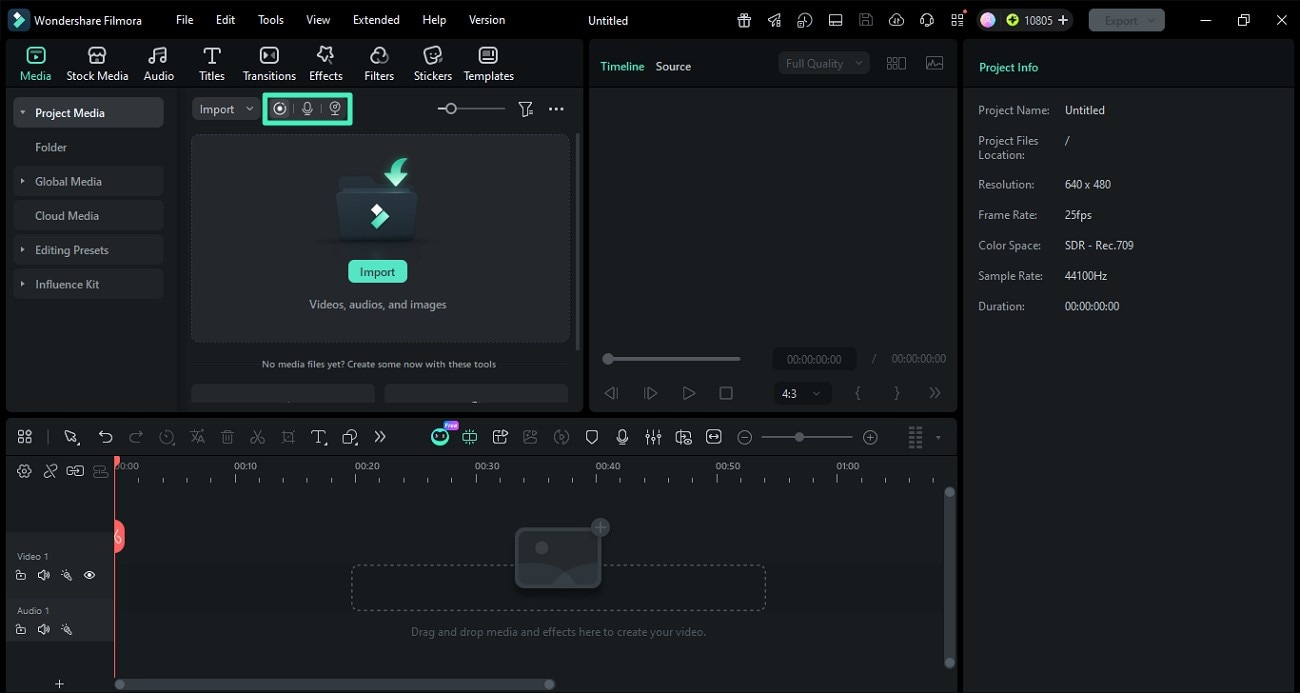Image resolution: width=1300 pixels, height=693 pixels.
Task: Click the gift icon in title bar
Action: 744,20
